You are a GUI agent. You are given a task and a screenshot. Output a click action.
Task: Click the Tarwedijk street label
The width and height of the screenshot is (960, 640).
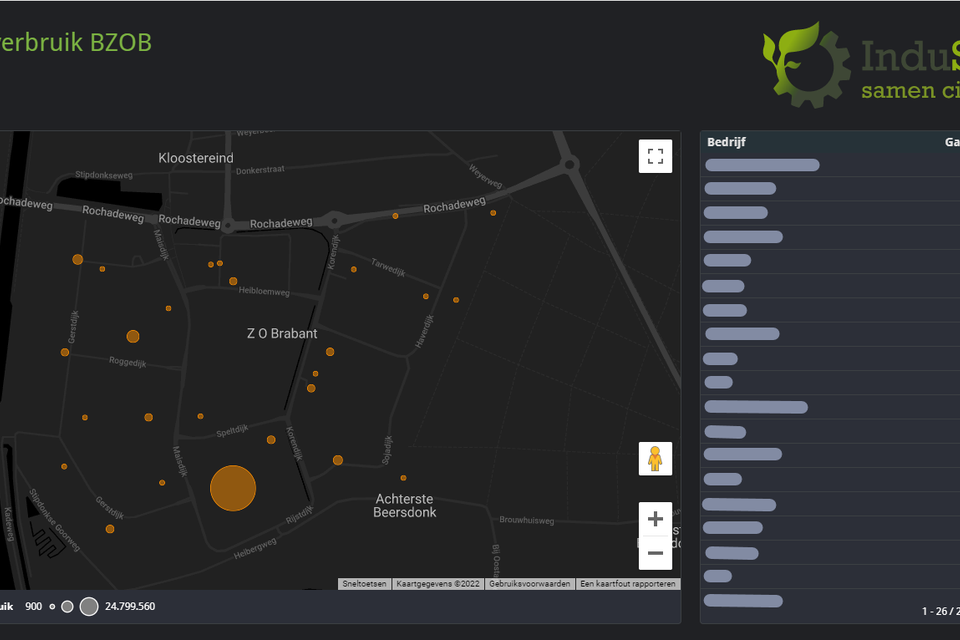388,268
